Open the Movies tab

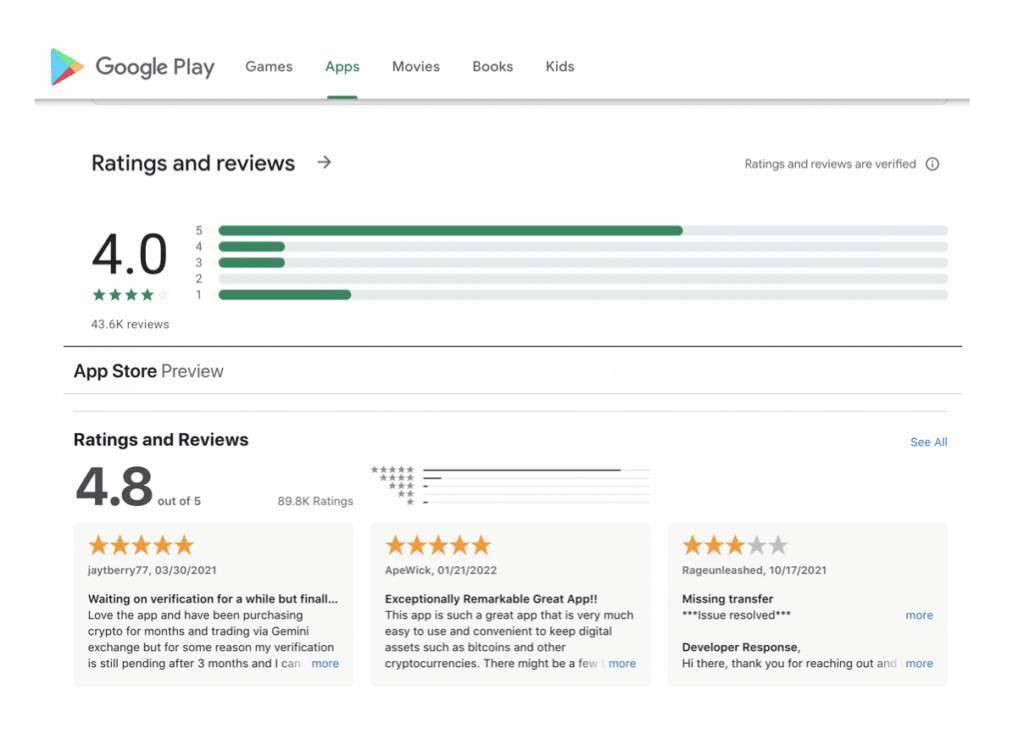[416, 67]
